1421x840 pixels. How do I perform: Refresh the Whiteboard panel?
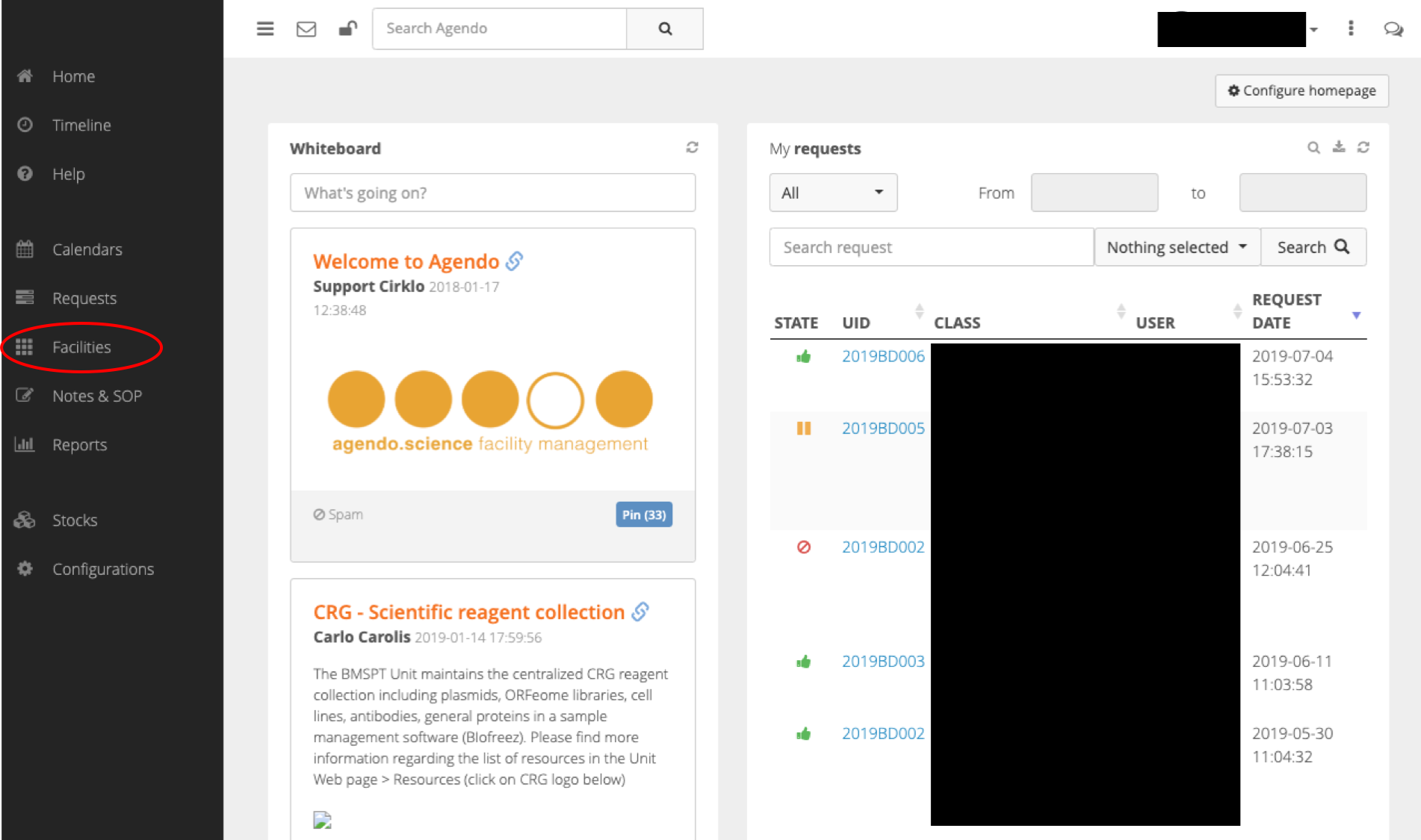coord(693,148)
